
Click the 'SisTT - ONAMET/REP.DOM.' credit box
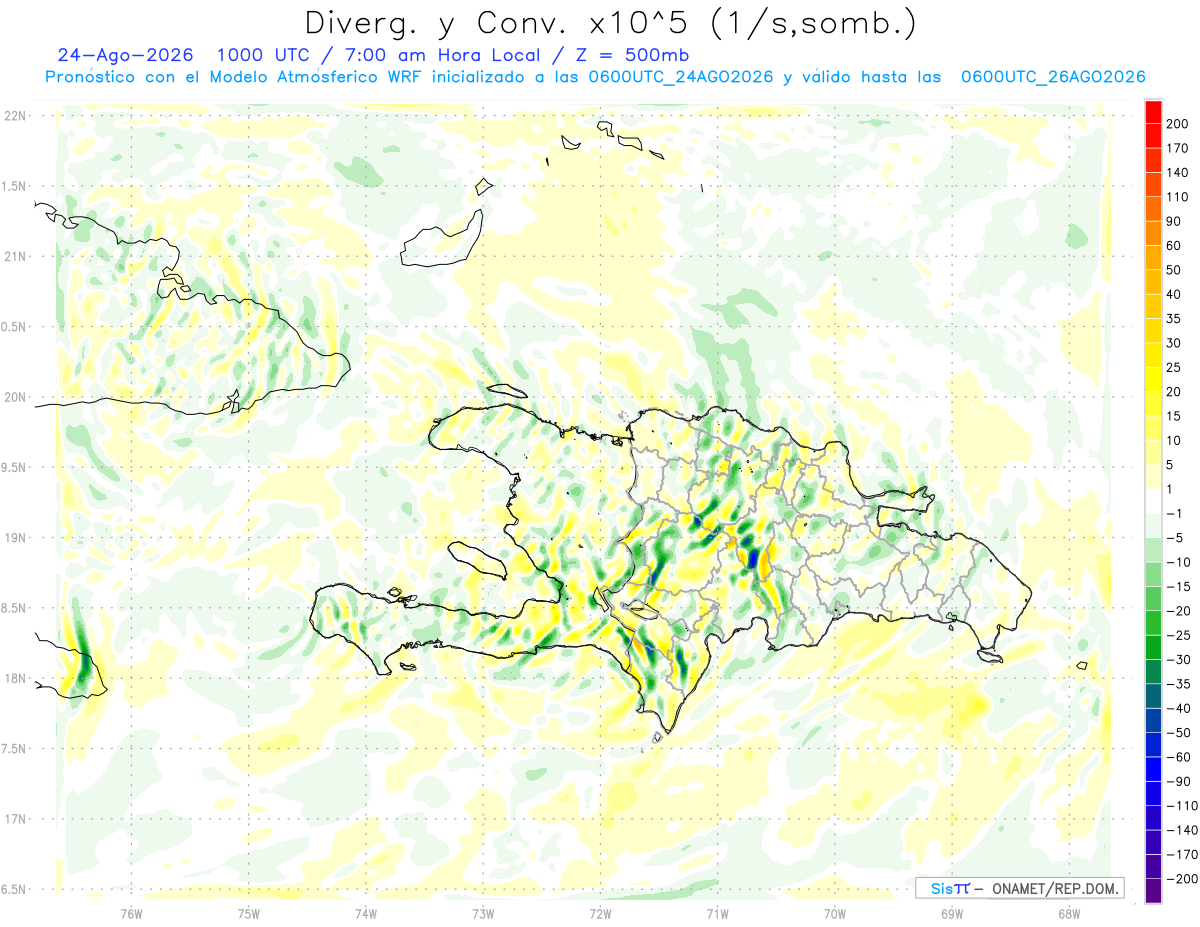click(x=1020, y=888)
